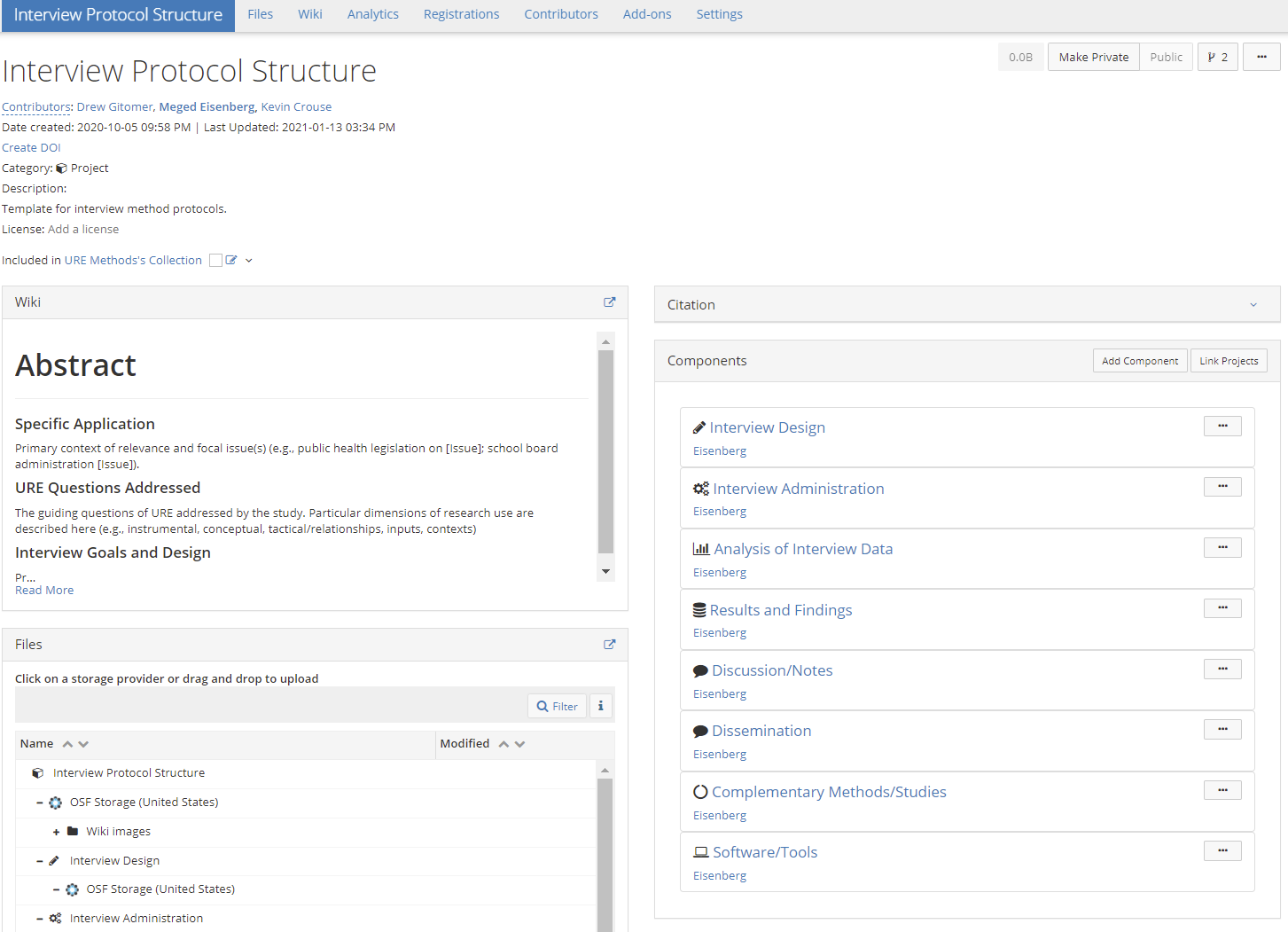Viewport: 1288px width, 932px height.
Task: Expand collection details dropdown arrow
Action: coord(249,261)
